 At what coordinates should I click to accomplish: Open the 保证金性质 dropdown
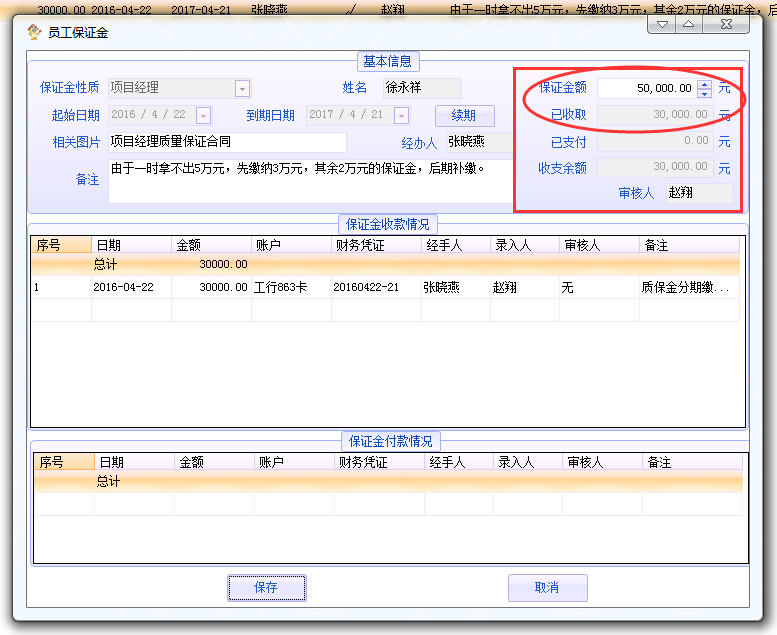pyautogui.click(x=242, y=88)
